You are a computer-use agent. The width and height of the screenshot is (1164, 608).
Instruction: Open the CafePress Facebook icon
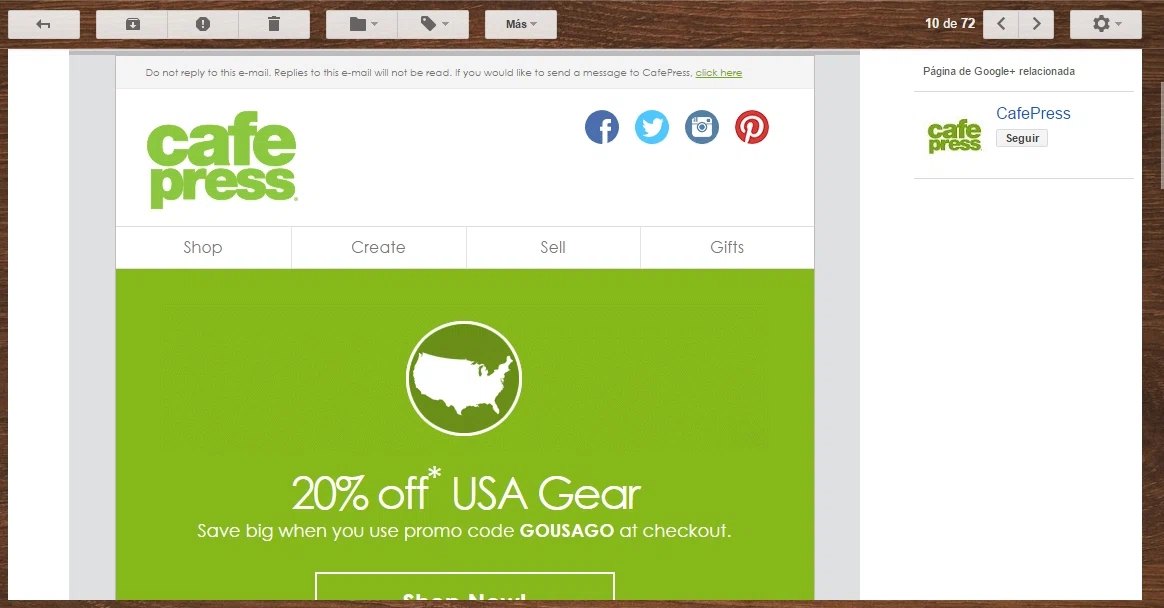pyautogui.click(x=602, y=127)
